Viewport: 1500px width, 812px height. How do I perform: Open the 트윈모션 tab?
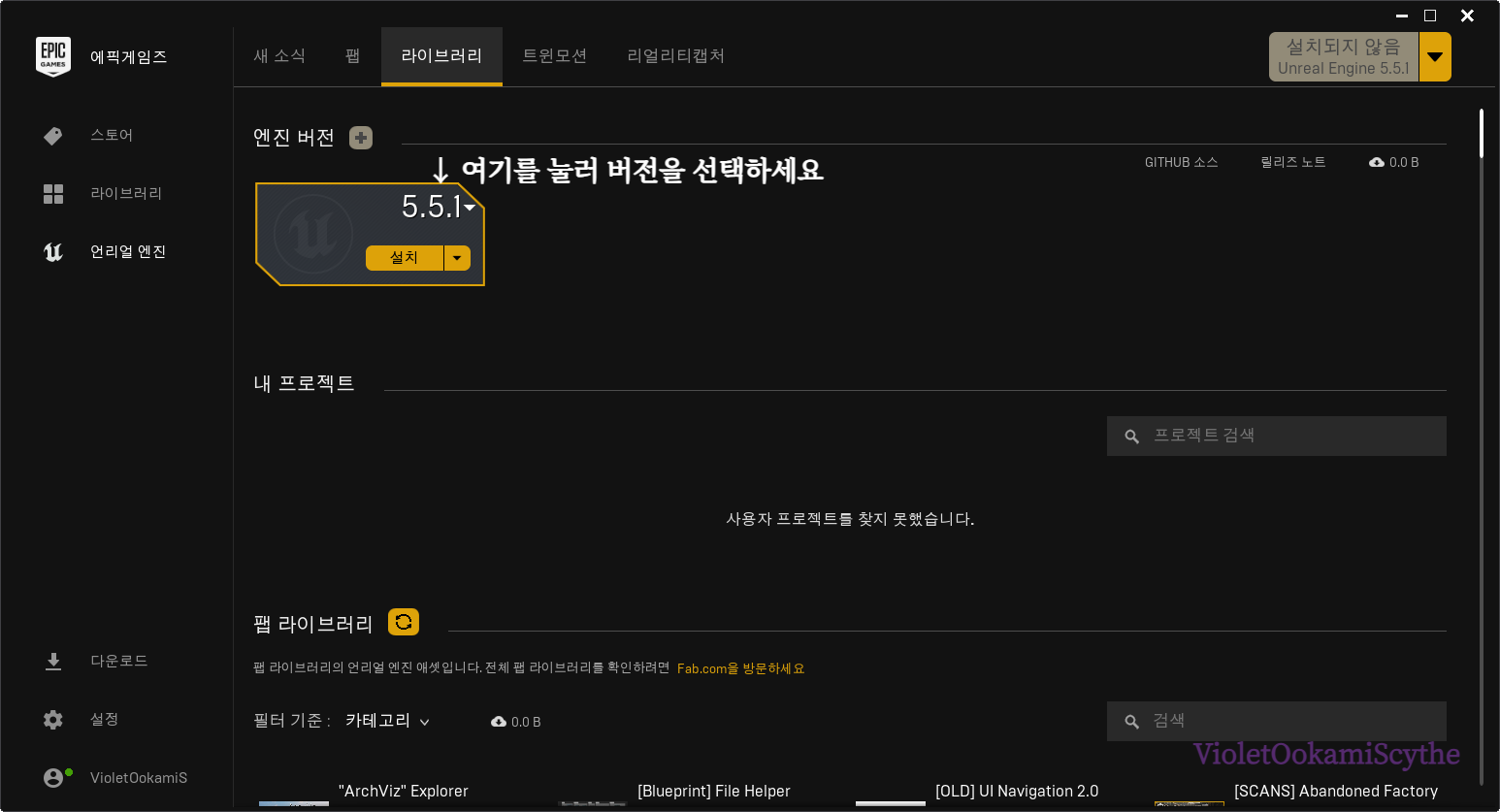tap(554, 56)
